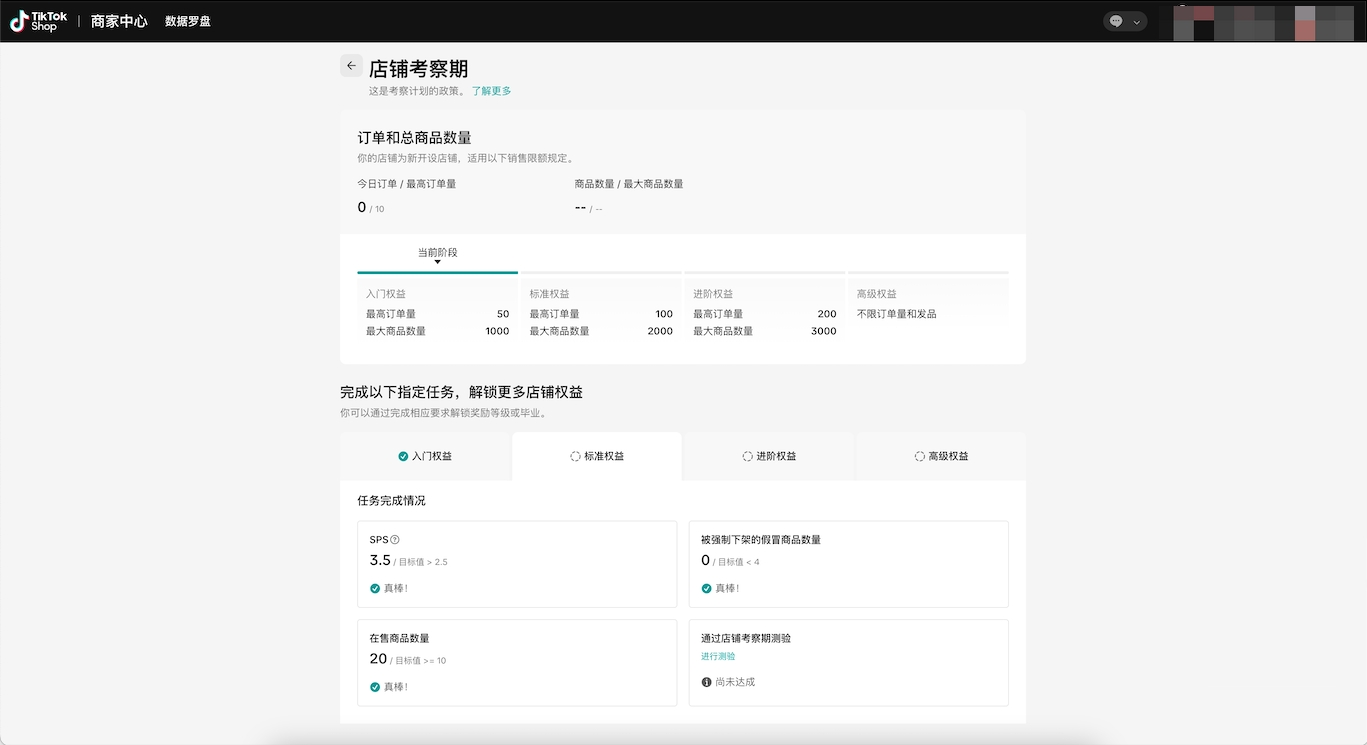Screen dimensions: 1367x745
Task: Click the SPS help question mark icon
Action: tap(395, 540)
